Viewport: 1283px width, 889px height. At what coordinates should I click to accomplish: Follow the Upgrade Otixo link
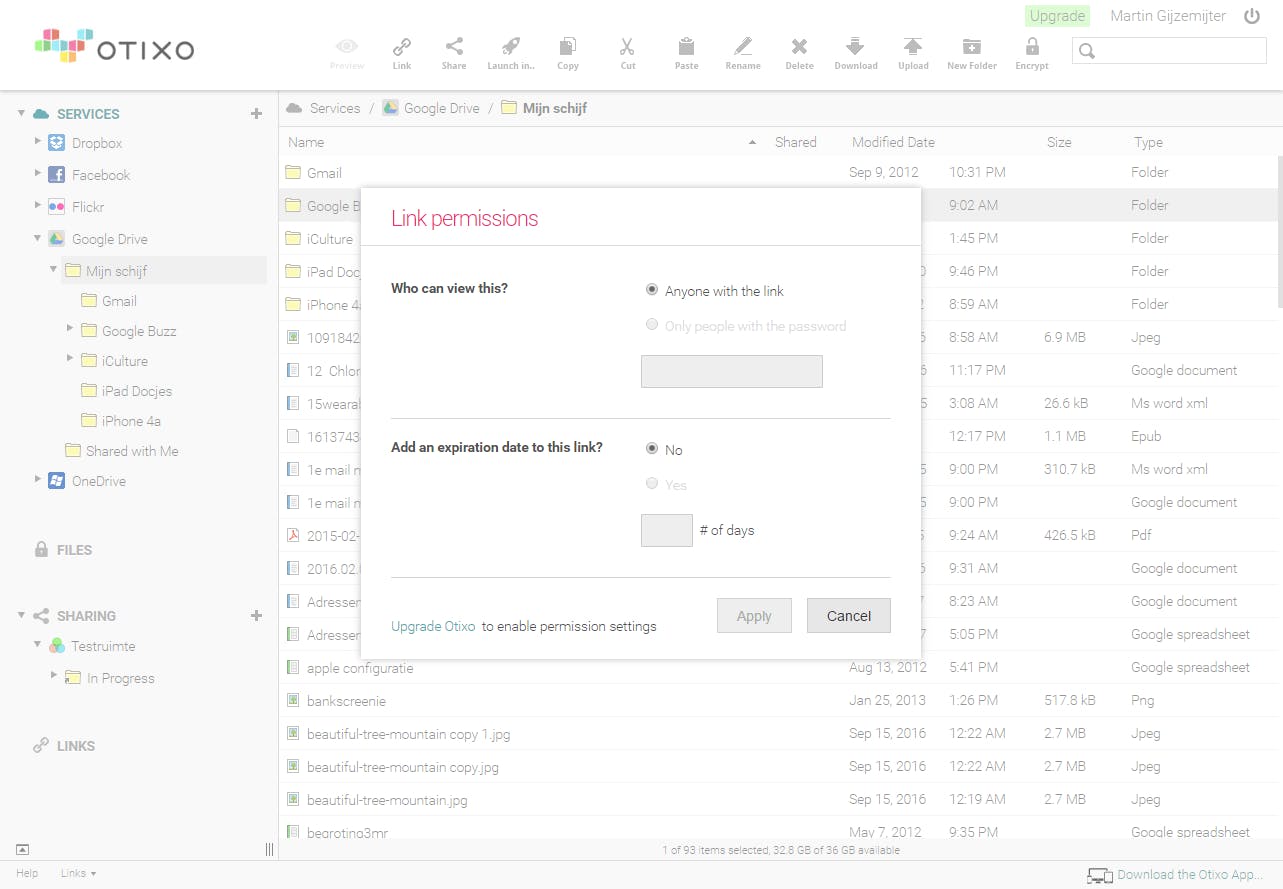point(433,626)
